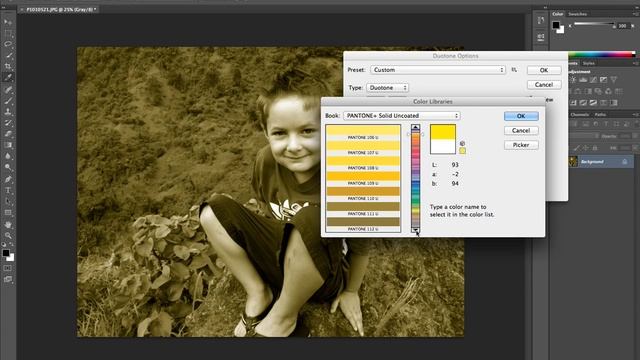Toggle the Background layer lock icon

(x=624, y=162)
